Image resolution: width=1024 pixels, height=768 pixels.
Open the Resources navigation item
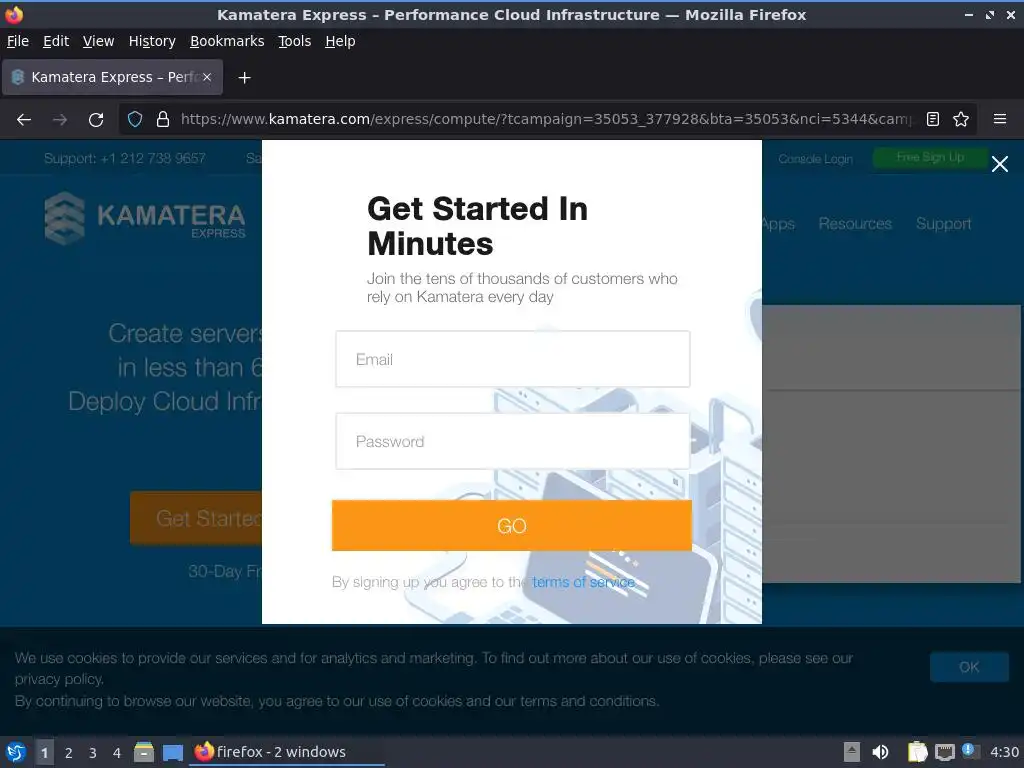click(855, 224)
